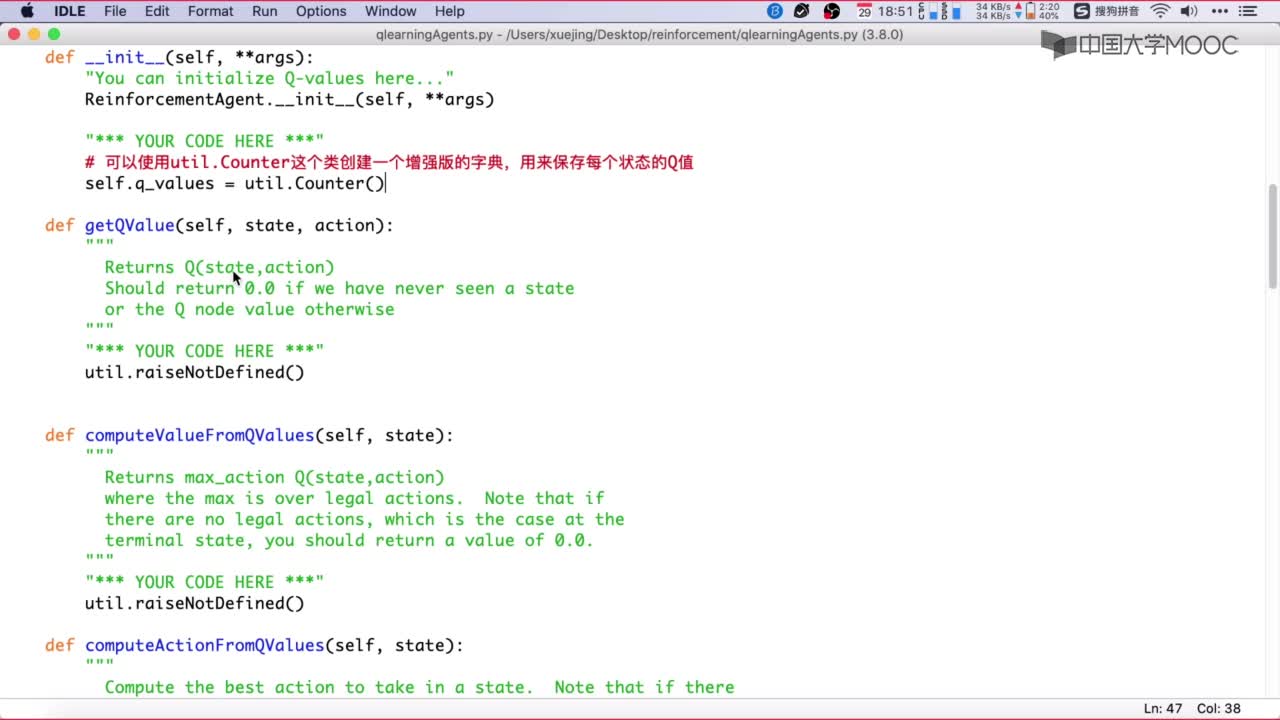Image resolution: width=1280 pixels, height=720 pixels.
Task: Open the Format menu
Action: pyautogui.click(x=210, y=11)
